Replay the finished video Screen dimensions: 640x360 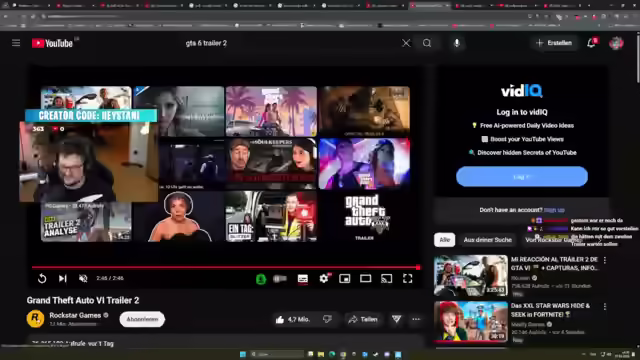pyautogui.click(x=42, y=278)
